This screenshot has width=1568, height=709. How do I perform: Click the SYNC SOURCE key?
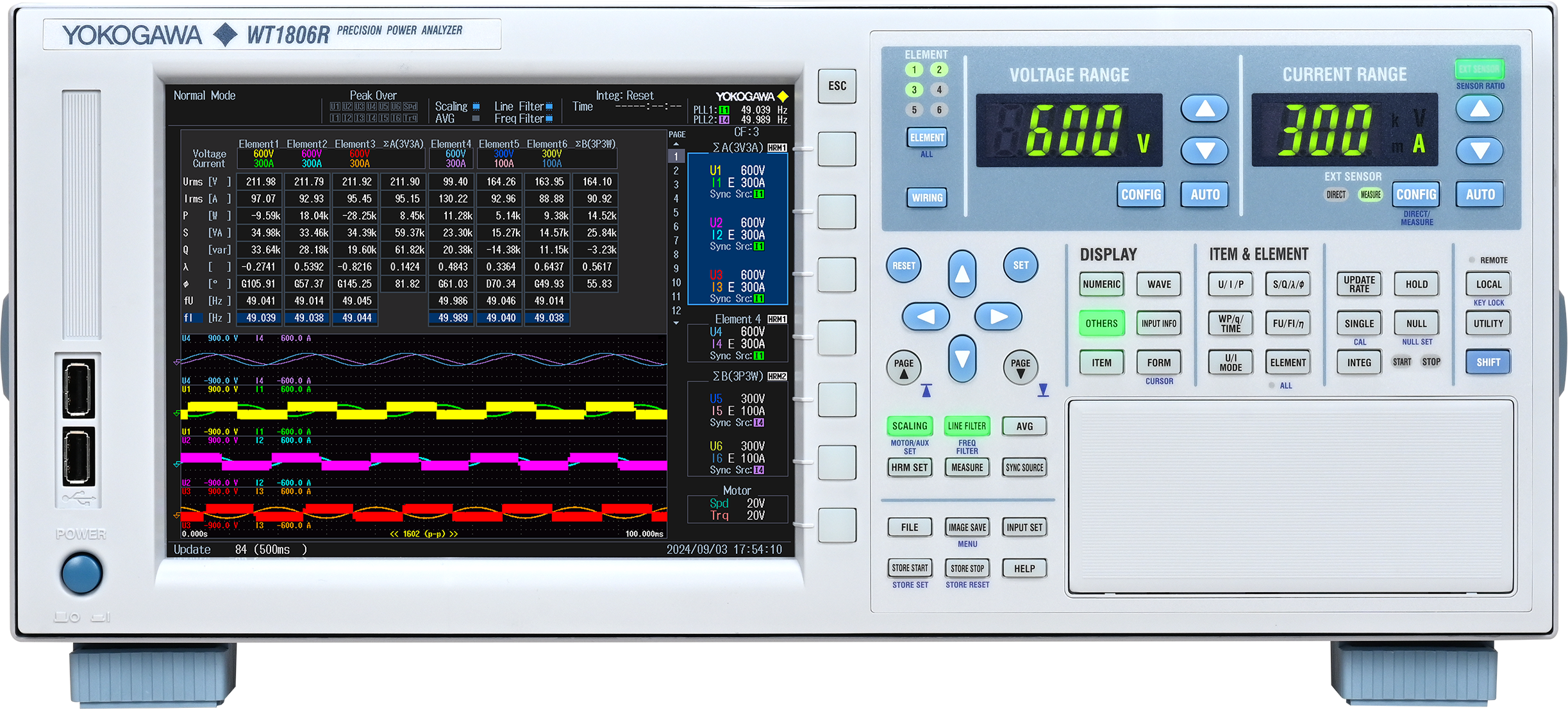point(1024,467)
